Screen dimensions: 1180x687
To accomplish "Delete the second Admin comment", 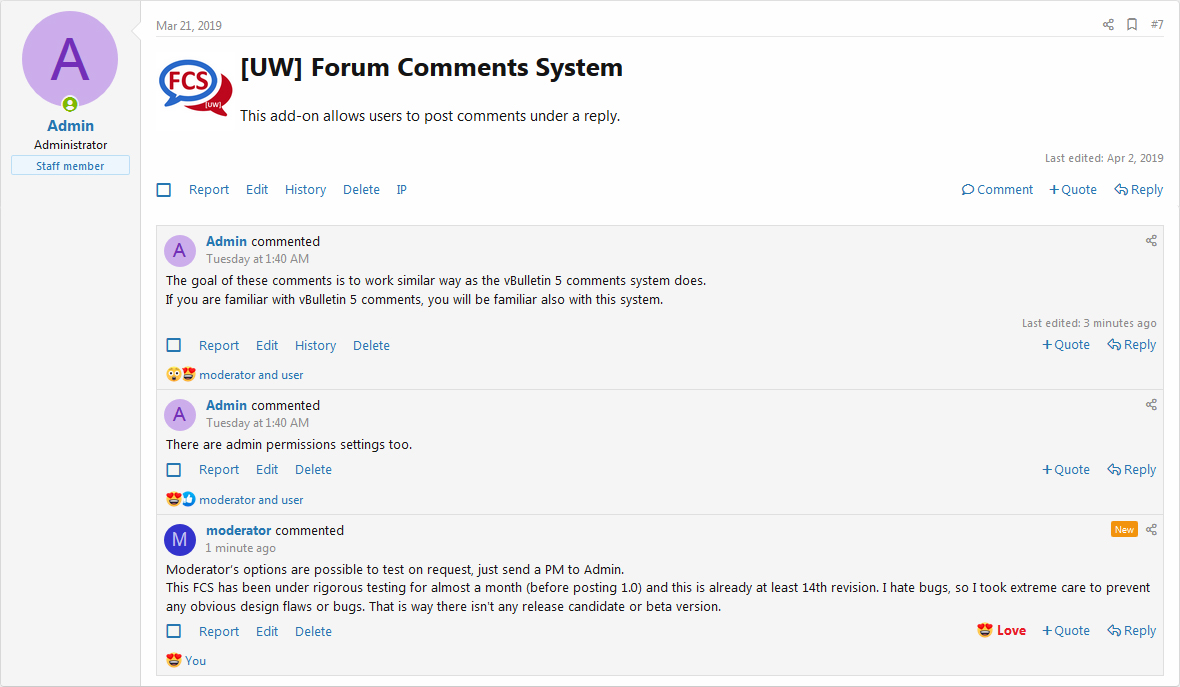I will tap(313, 470).
